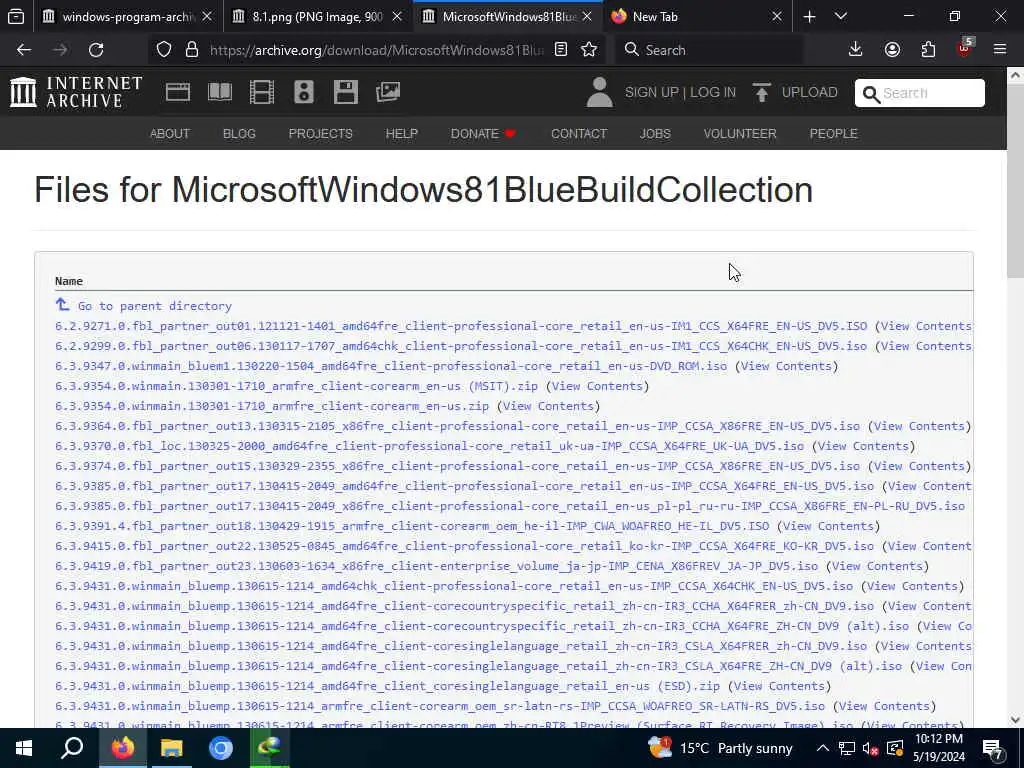The height and width of the screenshot is (768, 1024).
Task: Bookmark this page with the star icon
Action: click(589, 50)
